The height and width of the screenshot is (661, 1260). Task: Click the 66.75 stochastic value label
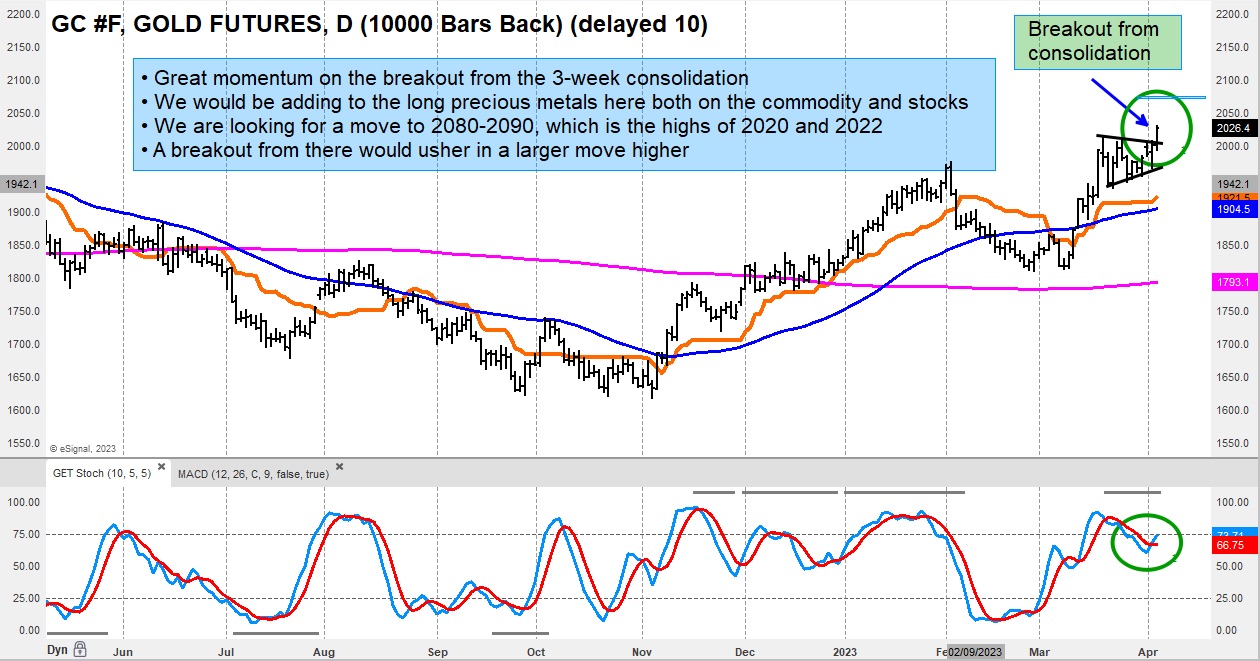(x=1230, y=546)
